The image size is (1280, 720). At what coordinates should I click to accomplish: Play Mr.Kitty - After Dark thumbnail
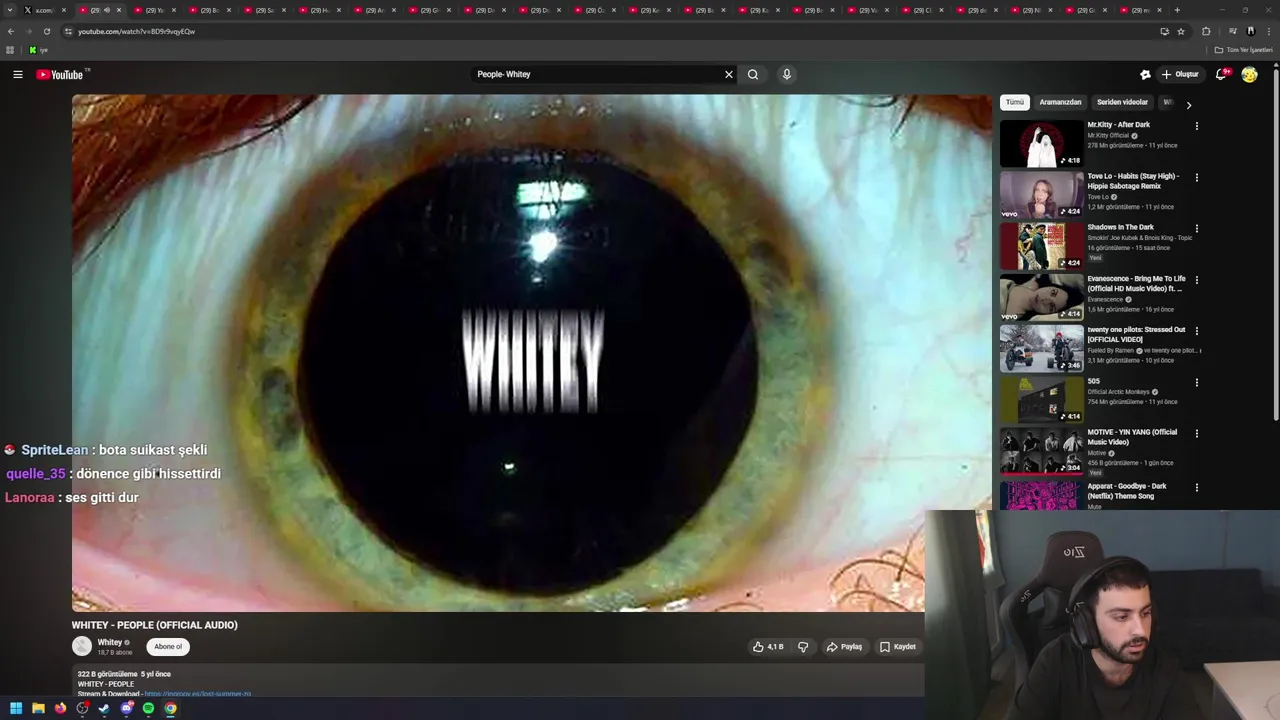click(x=1042, y=144)
